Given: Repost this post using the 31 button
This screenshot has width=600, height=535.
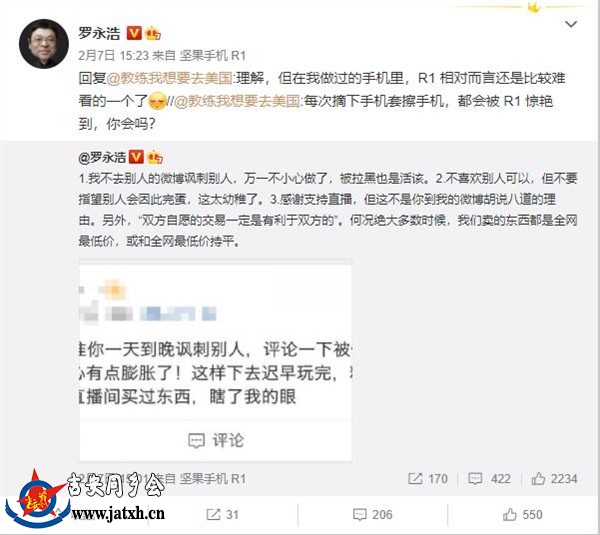Looking at the screenshot, I should [x=223, y=514].
